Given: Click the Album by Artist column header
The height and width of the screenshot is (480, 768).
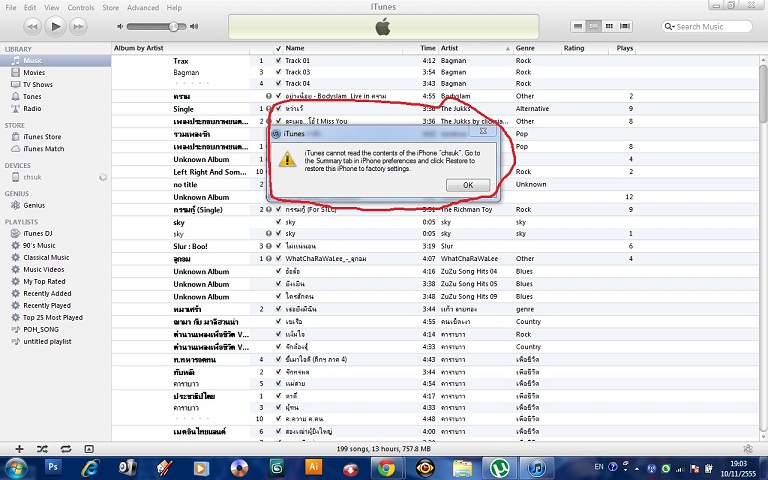Looking at the screenshot, I should pos(181,48).
